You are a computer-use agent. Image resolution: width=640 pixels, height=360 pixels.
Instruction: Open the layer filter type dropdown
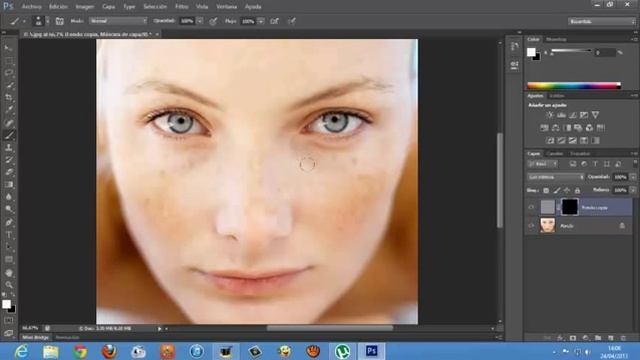coord(543,164)
